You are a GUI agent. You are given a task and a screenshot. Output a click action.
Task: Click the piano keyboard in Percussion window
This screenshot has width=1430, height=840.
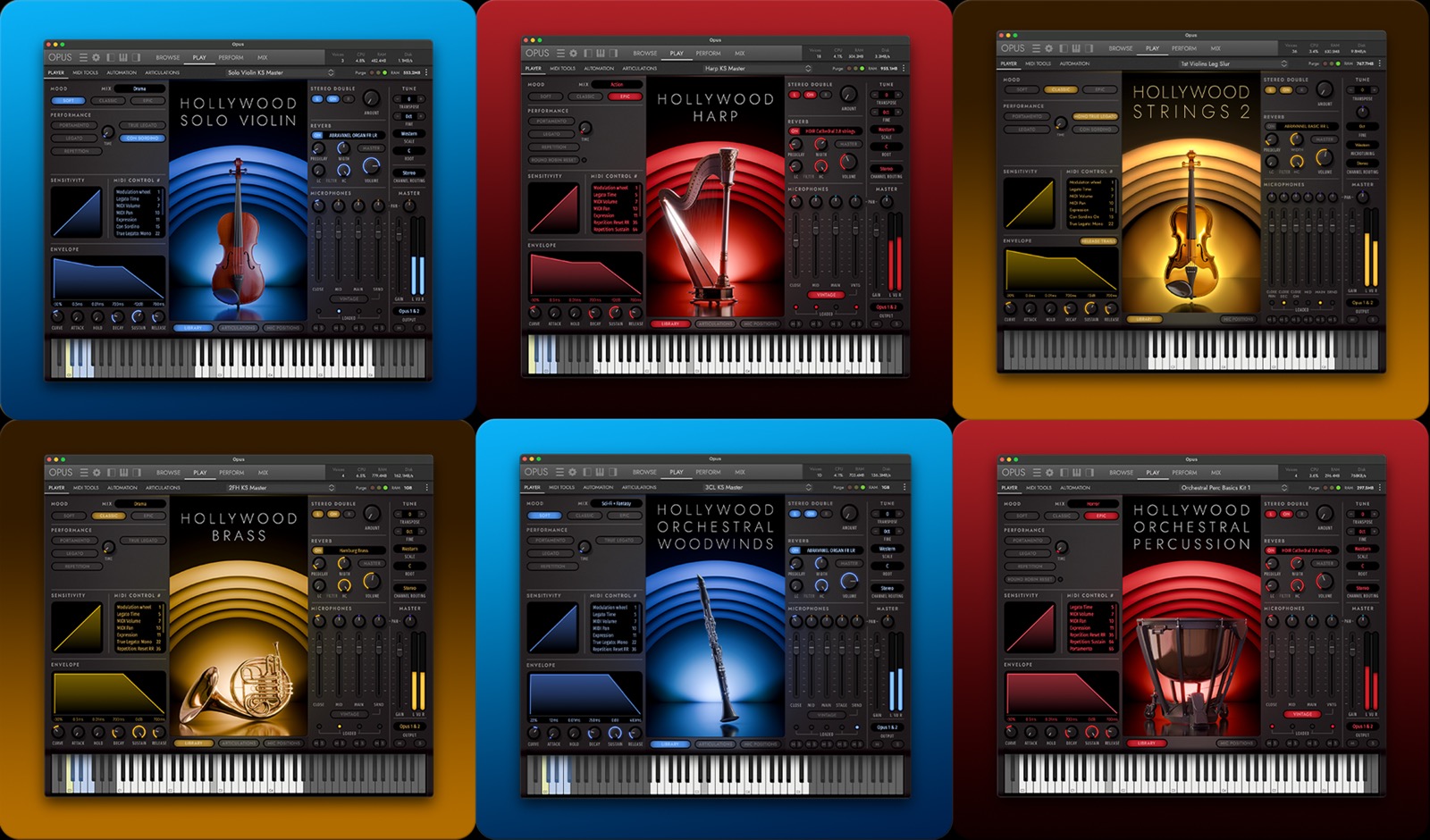pos(1191,773)
